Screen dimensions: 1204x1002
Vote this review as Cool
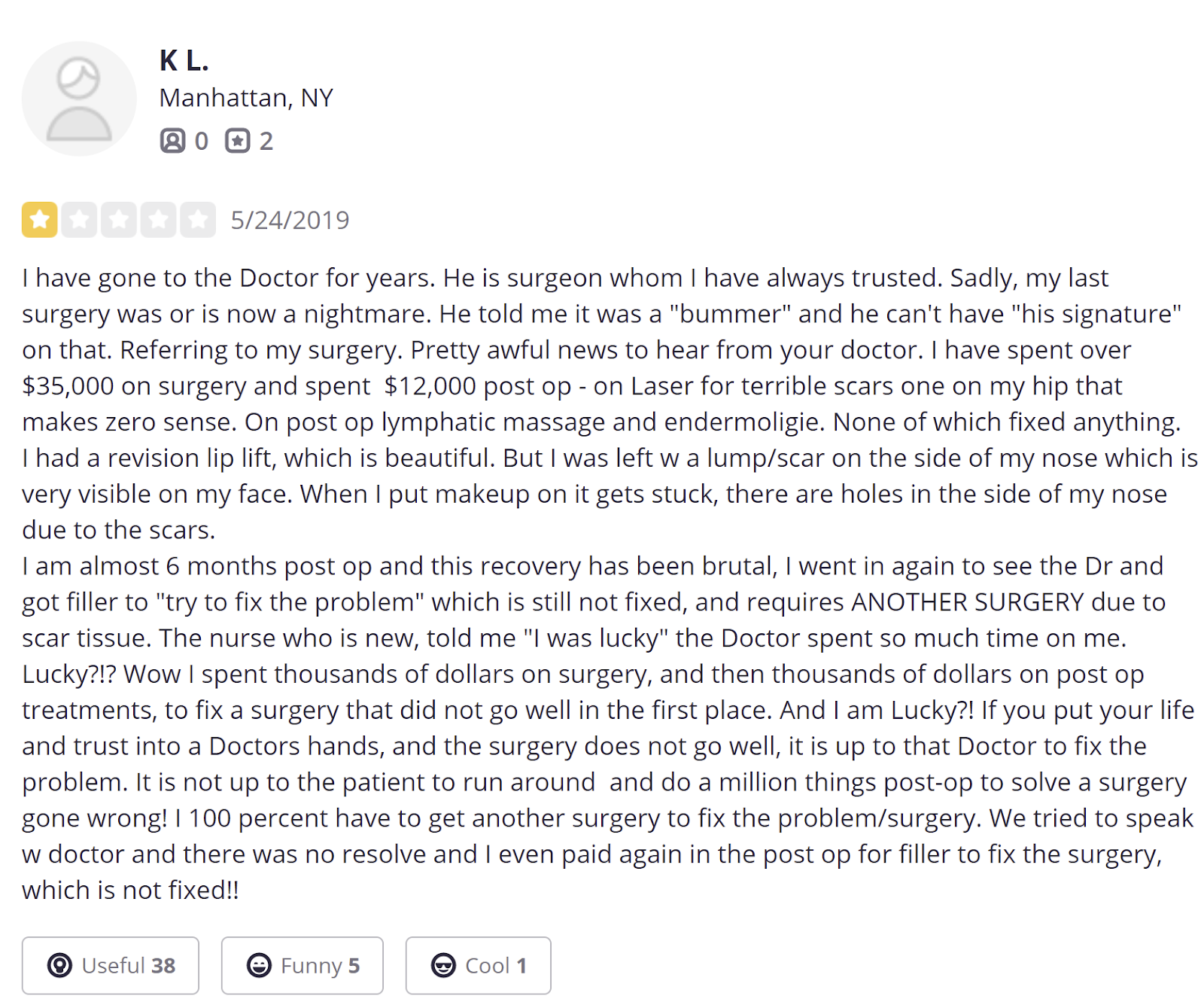(x=479, y=965)
